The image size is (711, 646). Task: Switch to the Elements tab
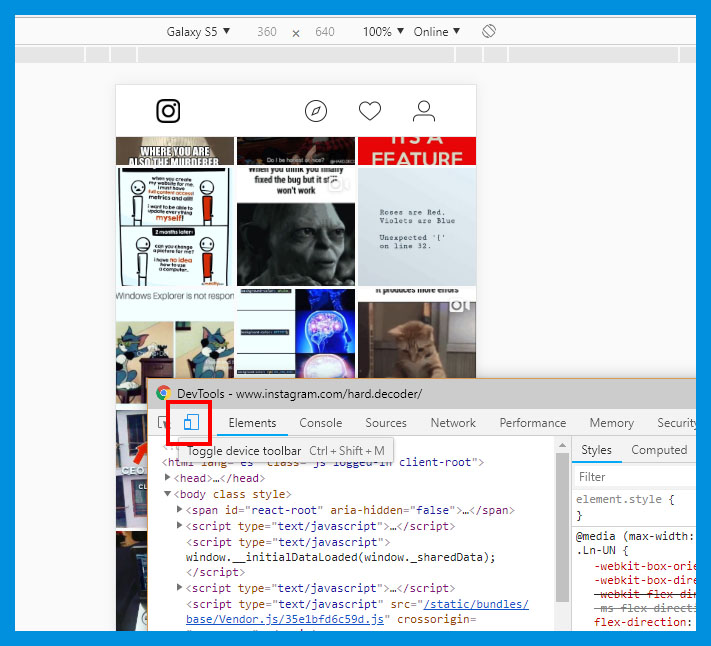(252, 423)
